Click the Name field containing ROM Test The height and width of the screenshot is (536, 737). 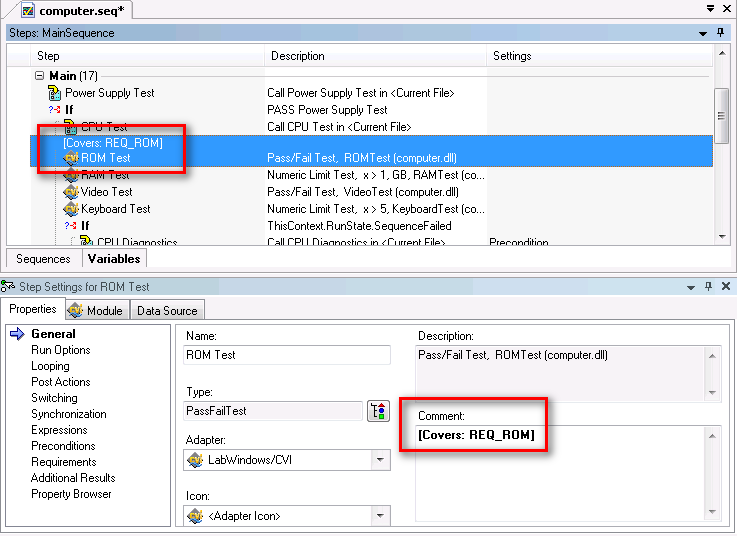pos(287,355)
